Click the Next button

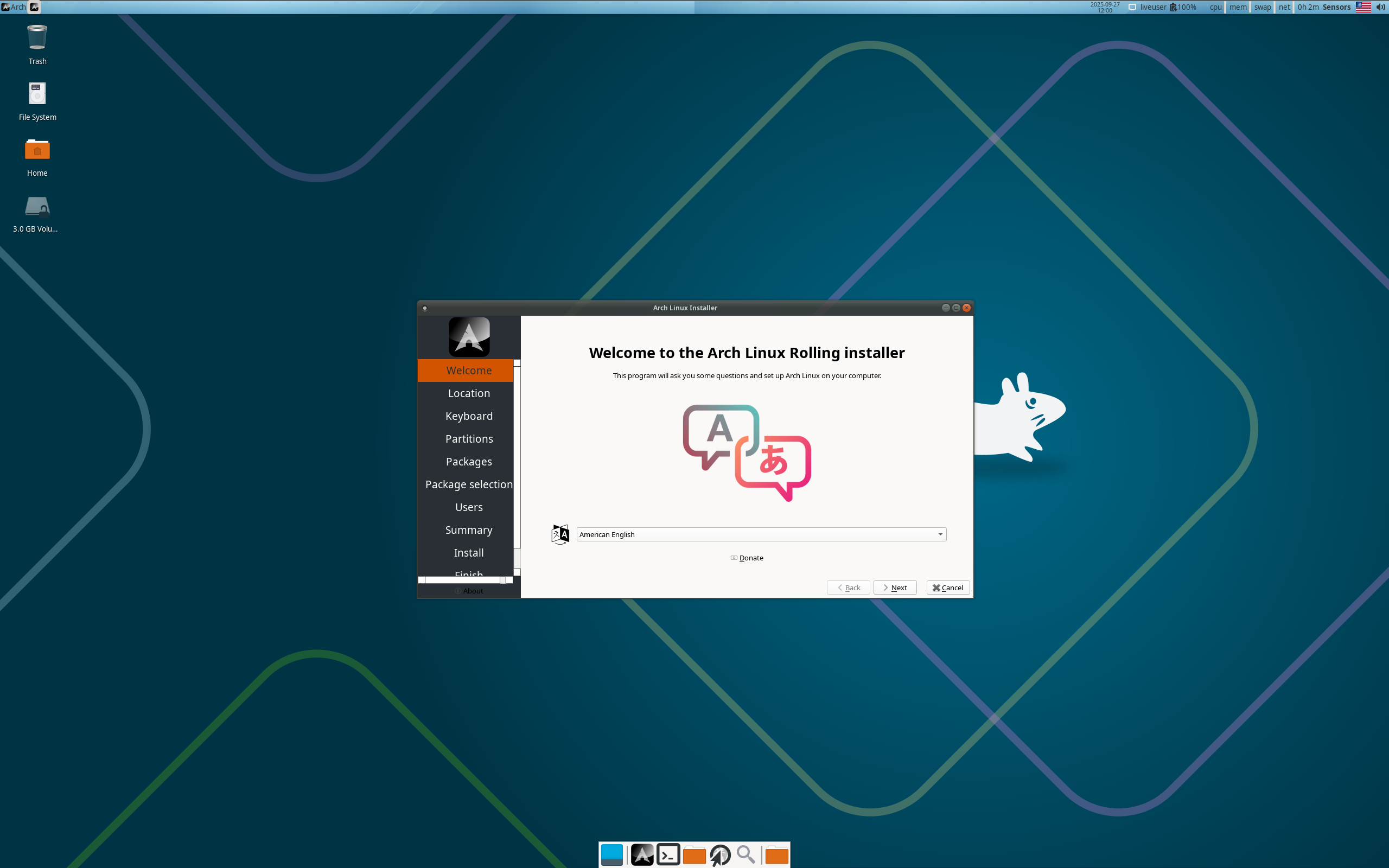895,588
